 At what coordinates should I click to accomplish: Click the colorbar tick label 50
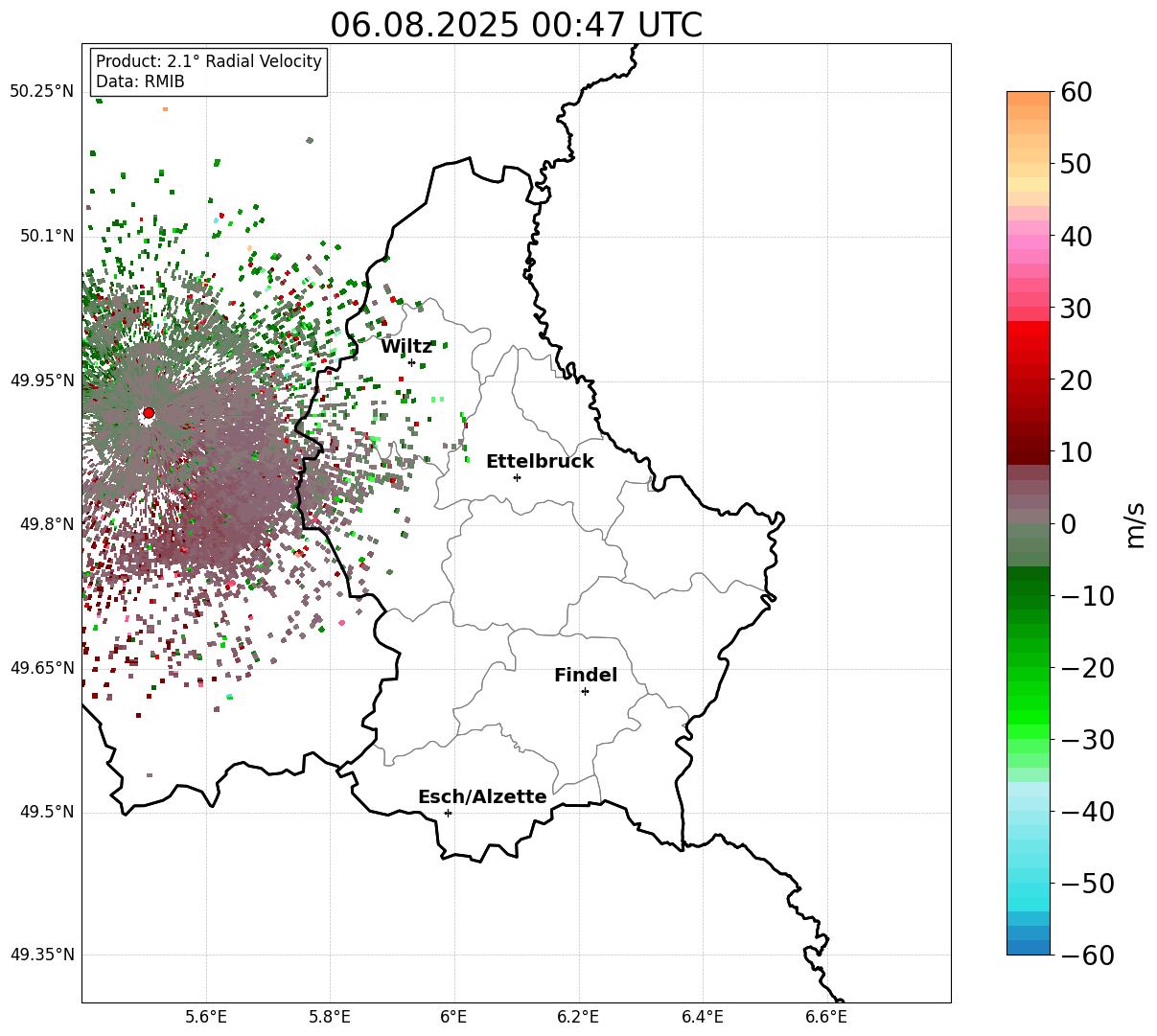[x=1076, y=164]
